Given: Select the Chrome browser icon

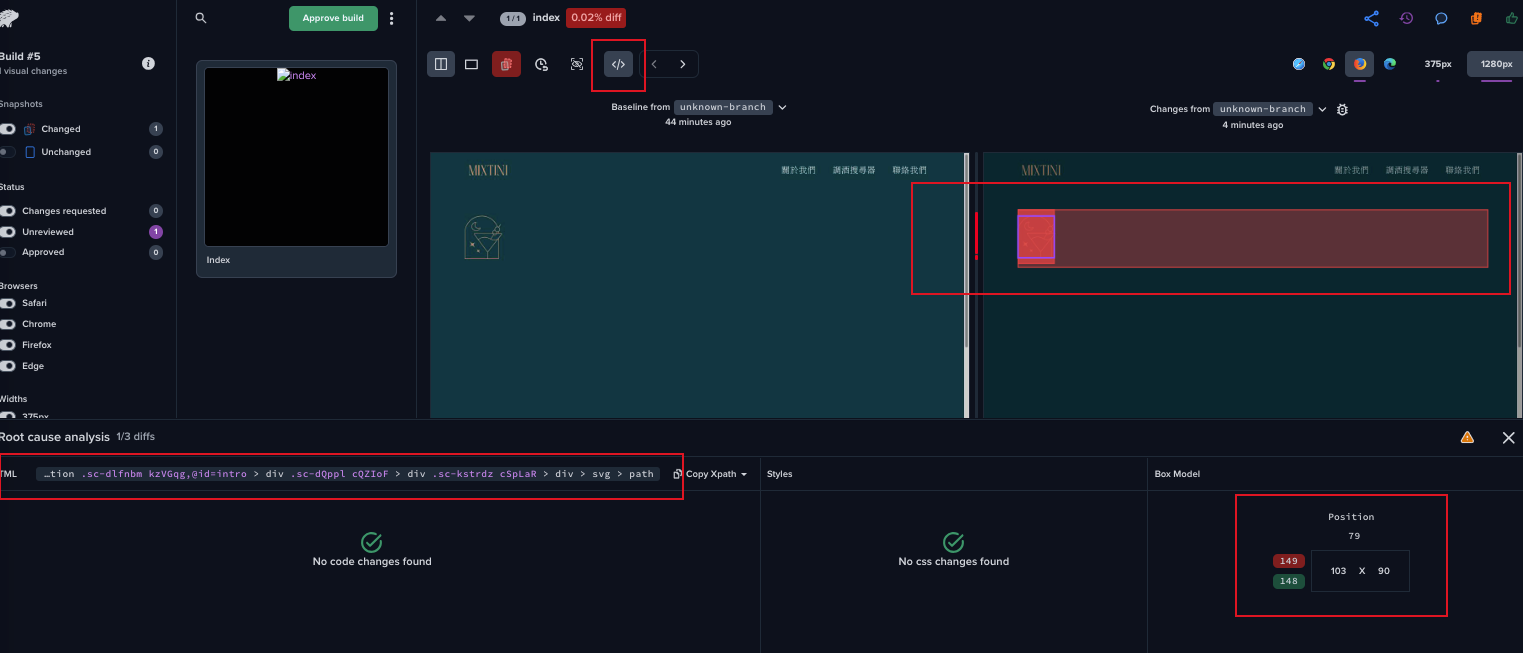Looking at the screenshot, I should [x=1329, y=64].
